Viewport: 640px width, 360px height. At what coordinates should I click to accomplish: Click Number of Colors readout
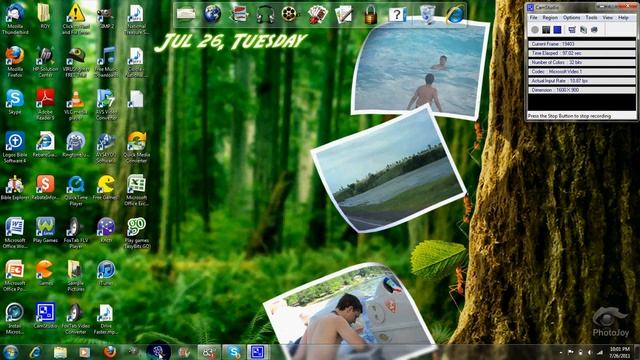[x=582, y=62]
